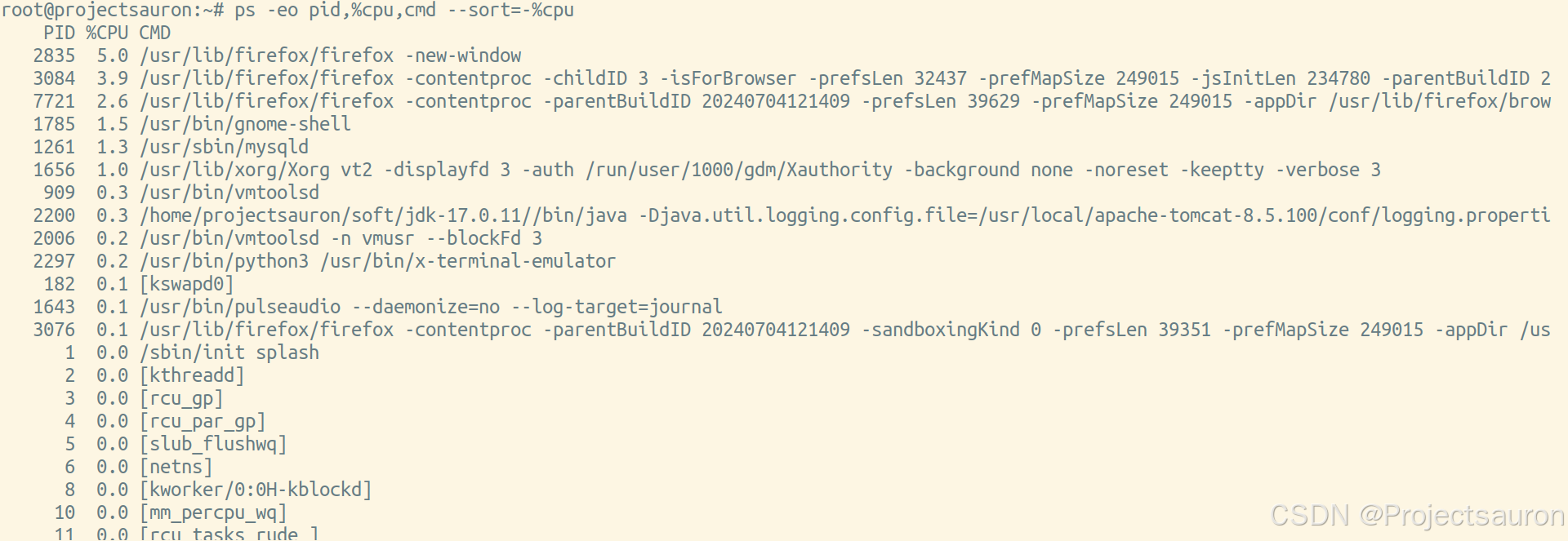Viewport: 1568px width, 541px height.
Task: Click the PID column header
Action: point(59,33)
